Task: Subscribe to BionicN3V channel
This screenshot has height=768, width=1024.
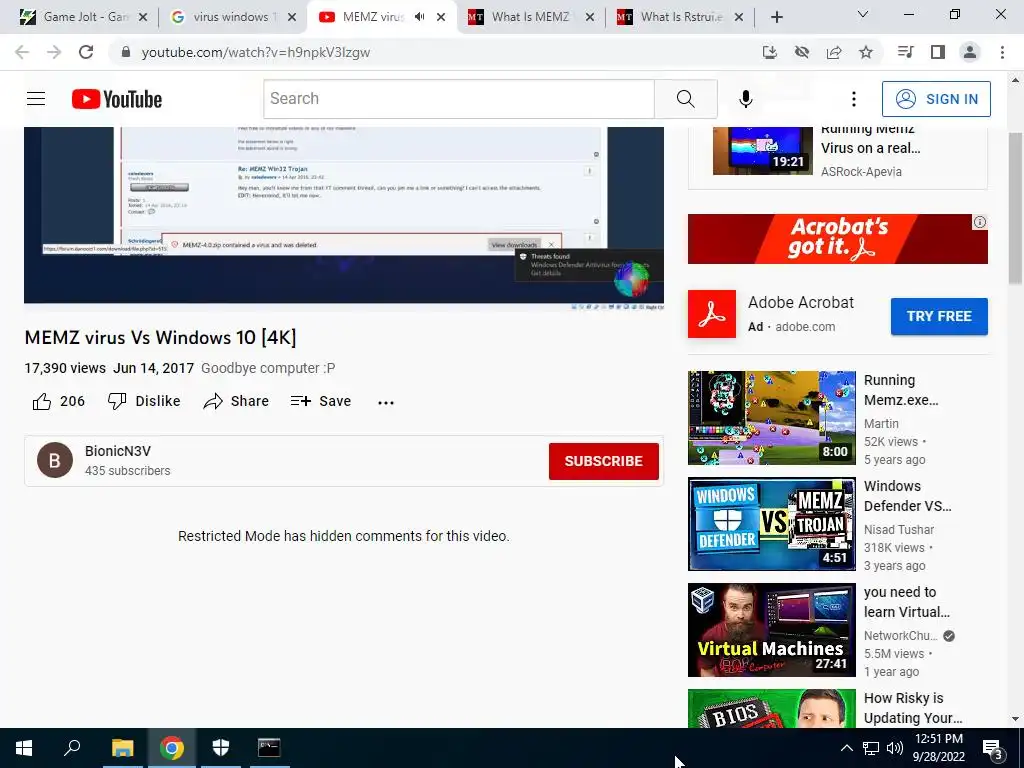Action: click(603, 461)
